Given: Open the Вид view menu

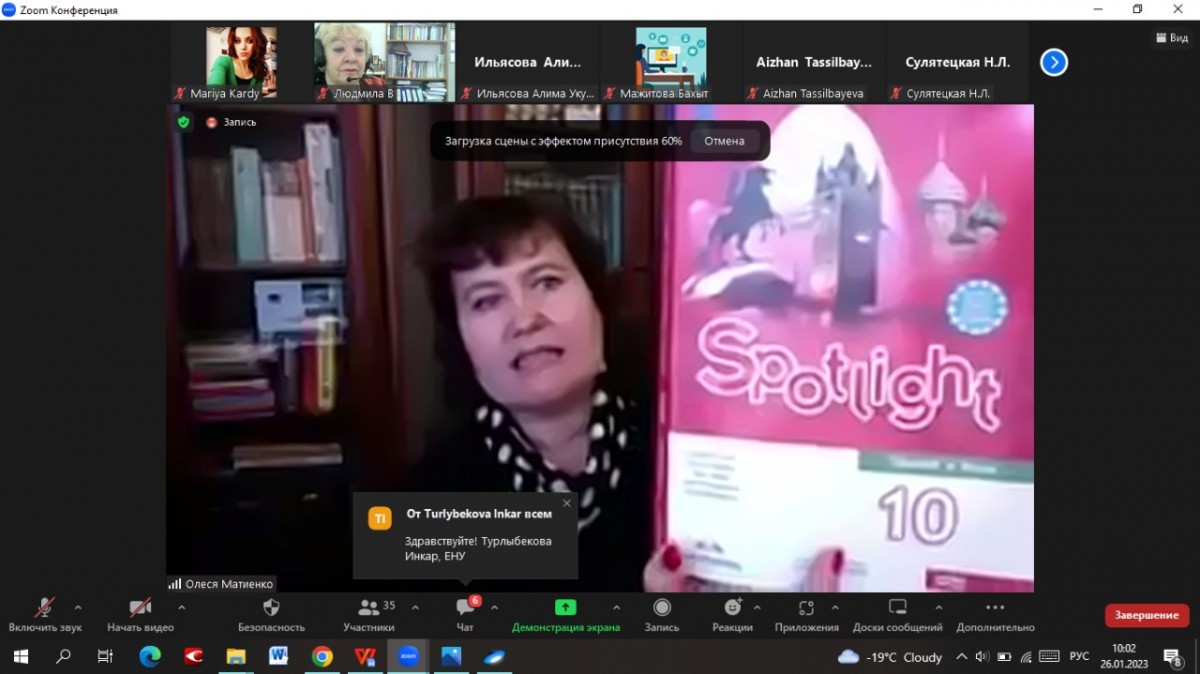Looking at the screenshot, I should [x=1172, y=38].
